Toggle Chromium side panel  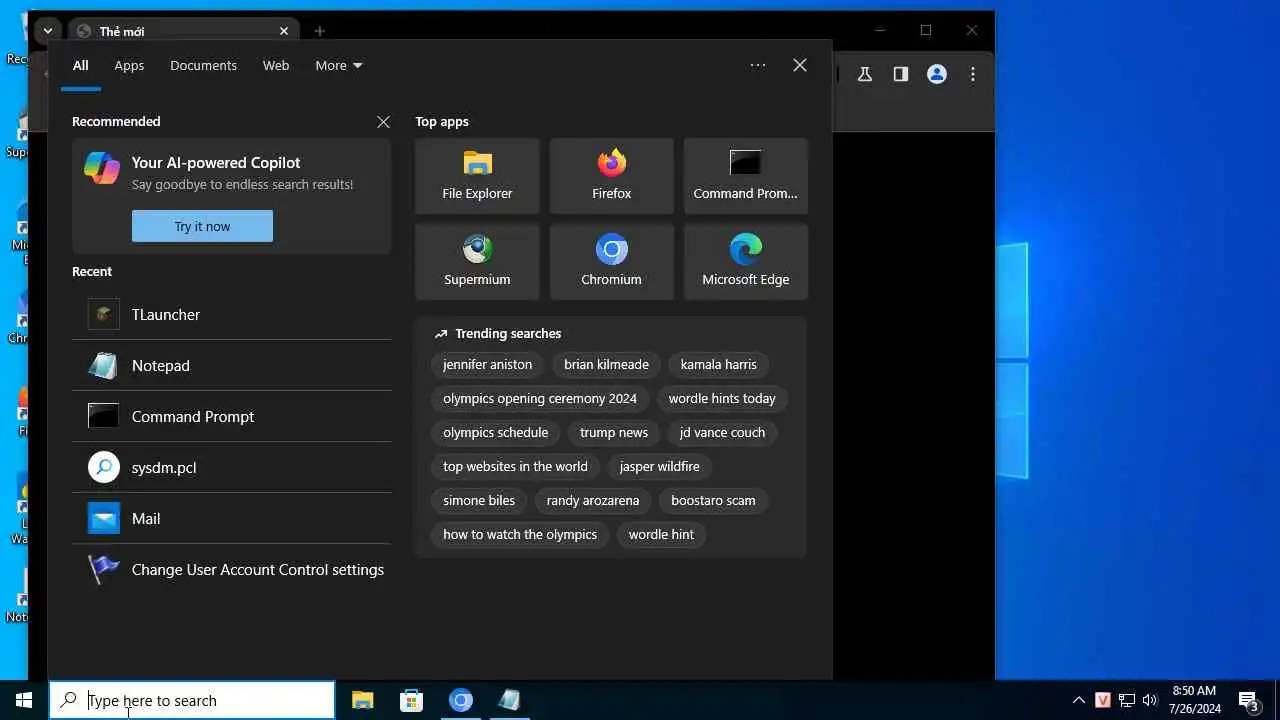[x=901, y=74]
